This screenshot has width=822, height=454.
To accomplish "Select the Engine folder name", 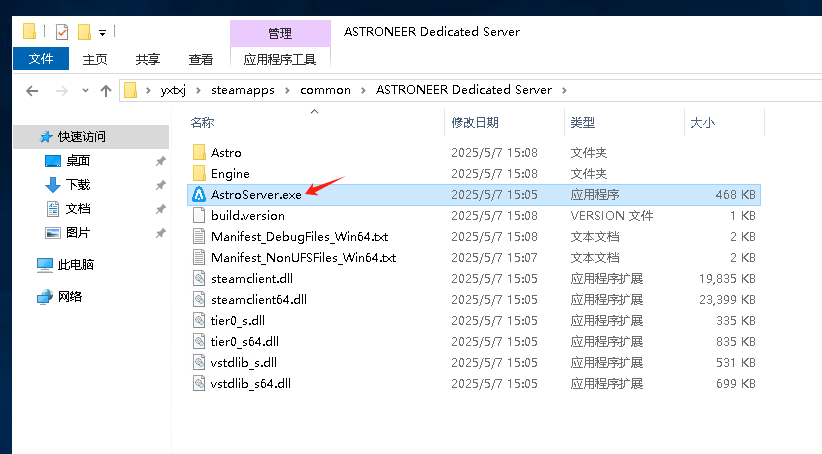I will pos(230,174).
